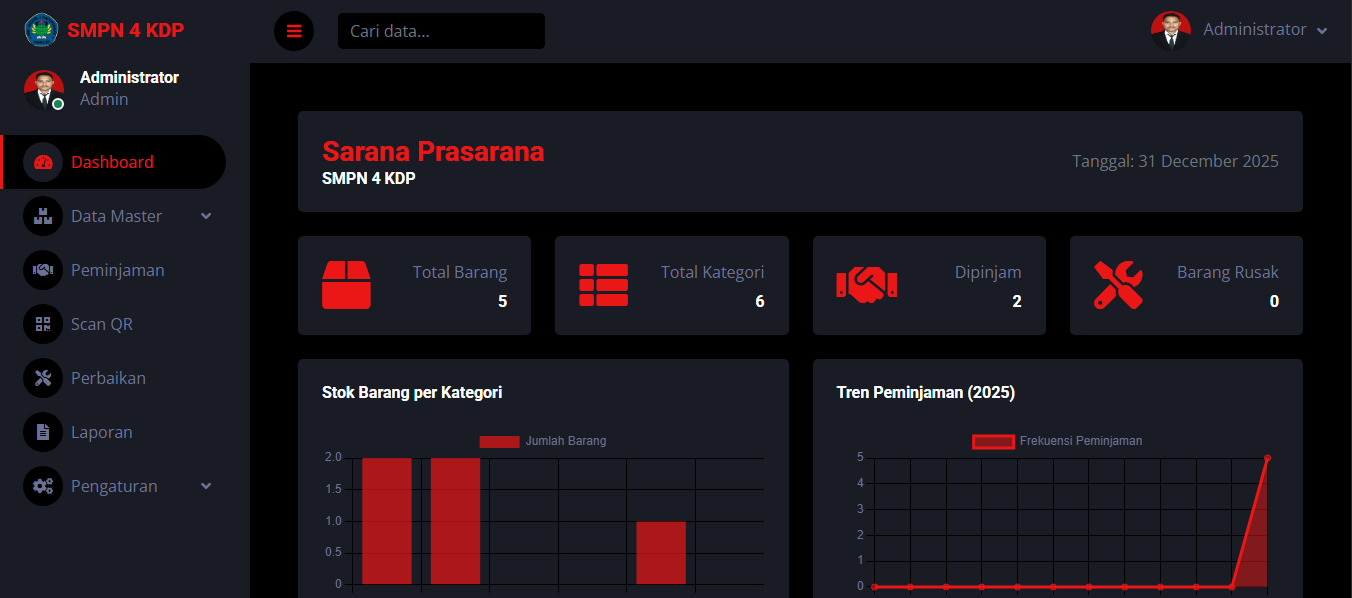Focus the Cari data search field

click(x=441, y=31)
